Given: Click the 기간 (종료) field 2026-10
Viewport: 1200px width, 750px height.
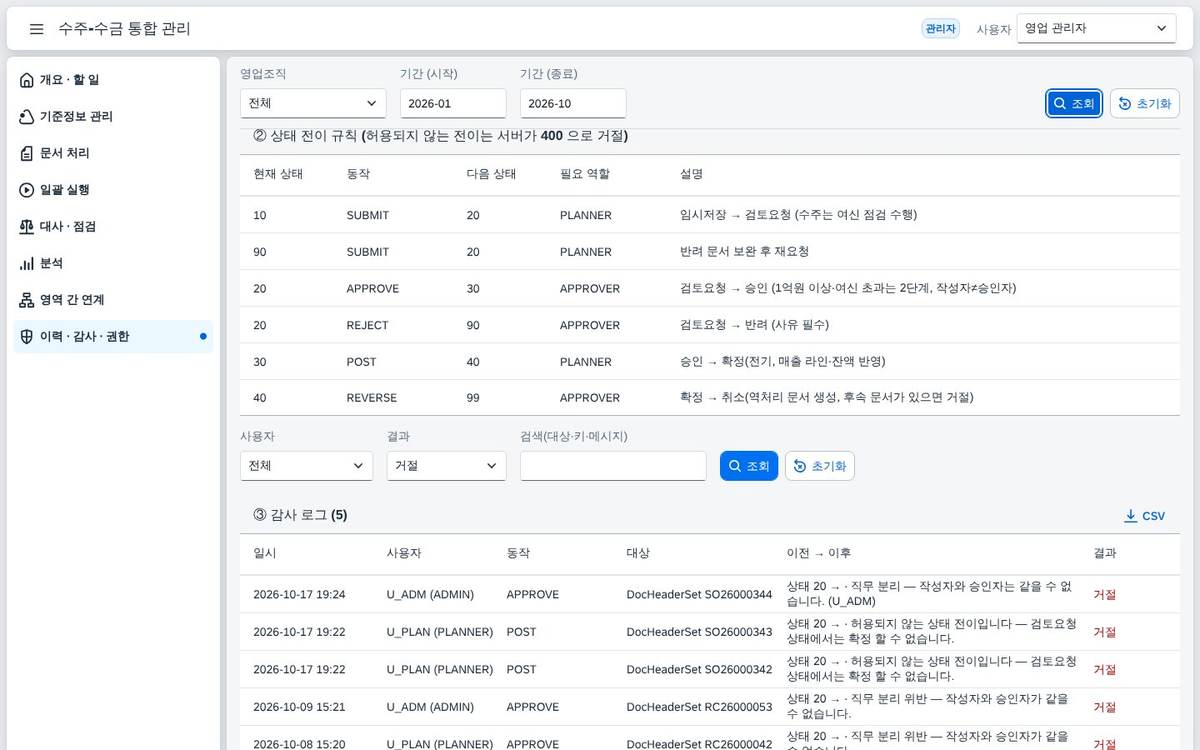Looking at the screenshot, I should click(x=573, y=104).
